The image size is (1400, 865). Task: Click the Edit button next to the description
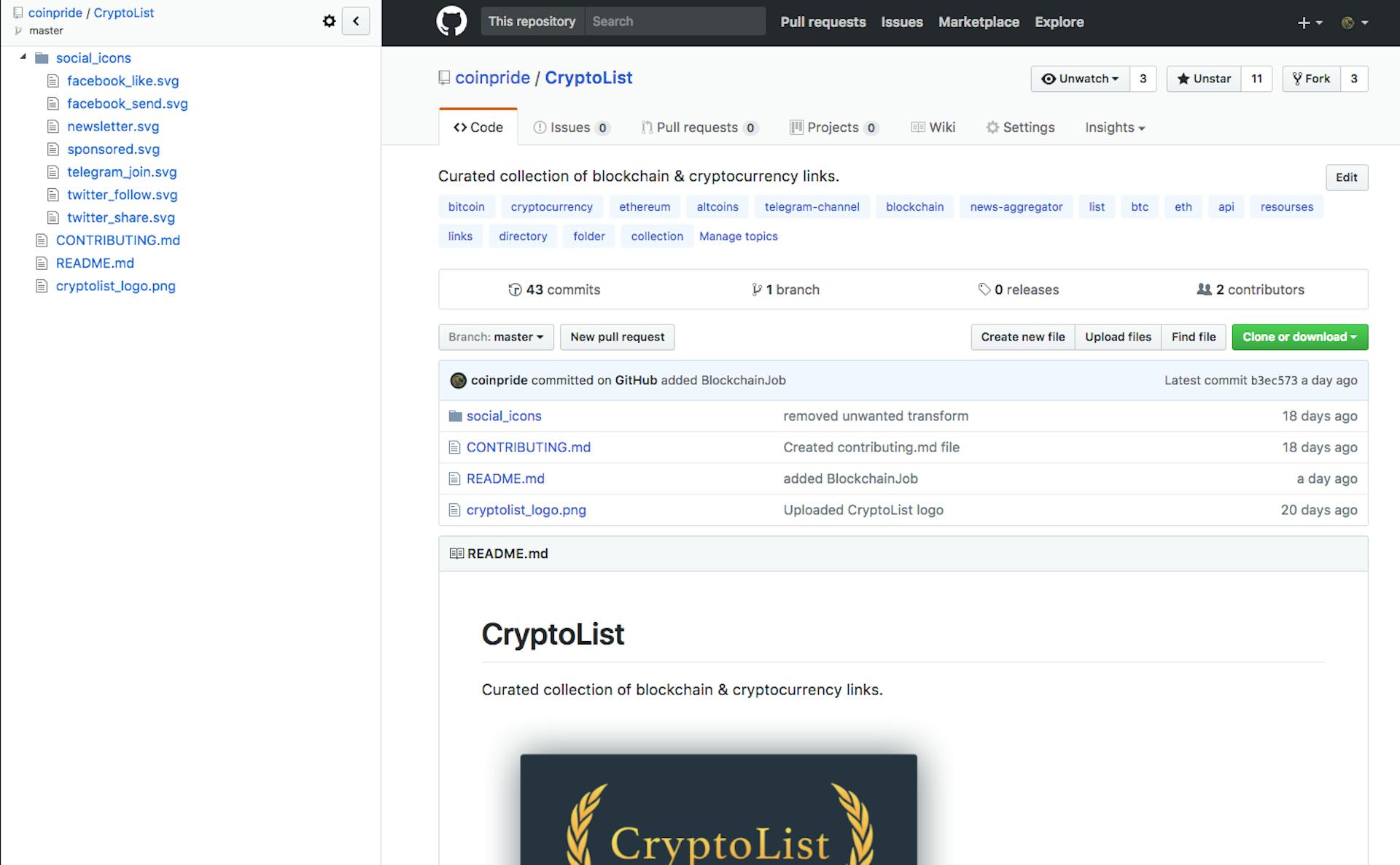(1346, 177)
